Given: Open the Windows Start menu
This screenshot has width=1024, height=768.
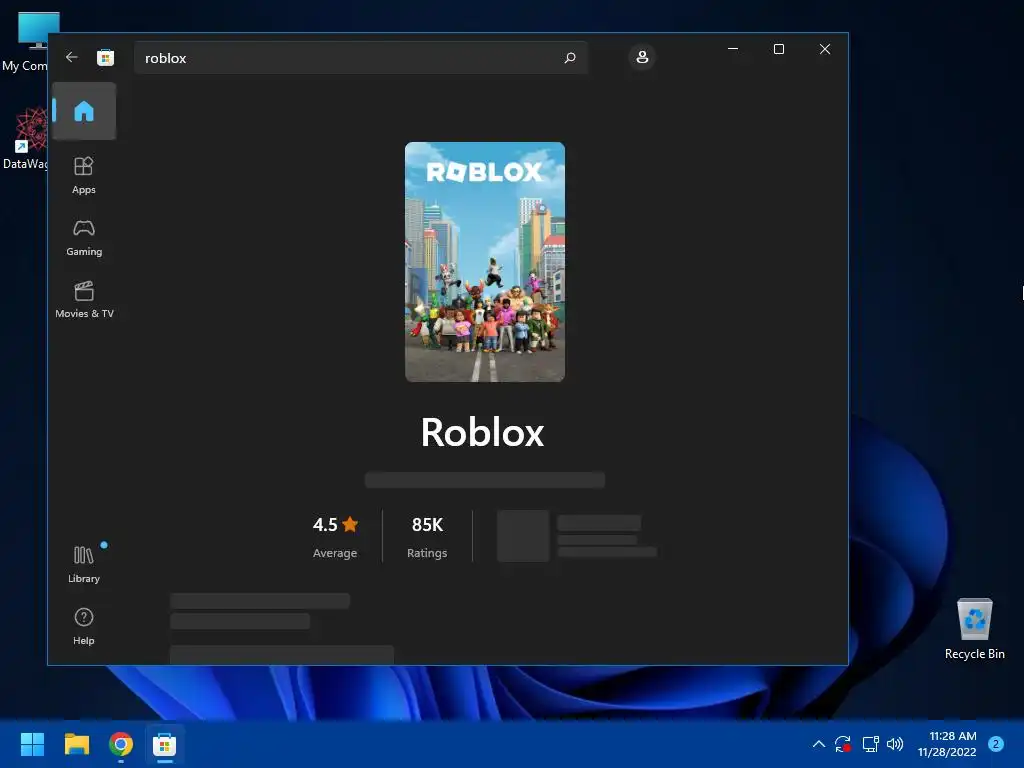Looking at the screenshot, I should pos(32,744).
